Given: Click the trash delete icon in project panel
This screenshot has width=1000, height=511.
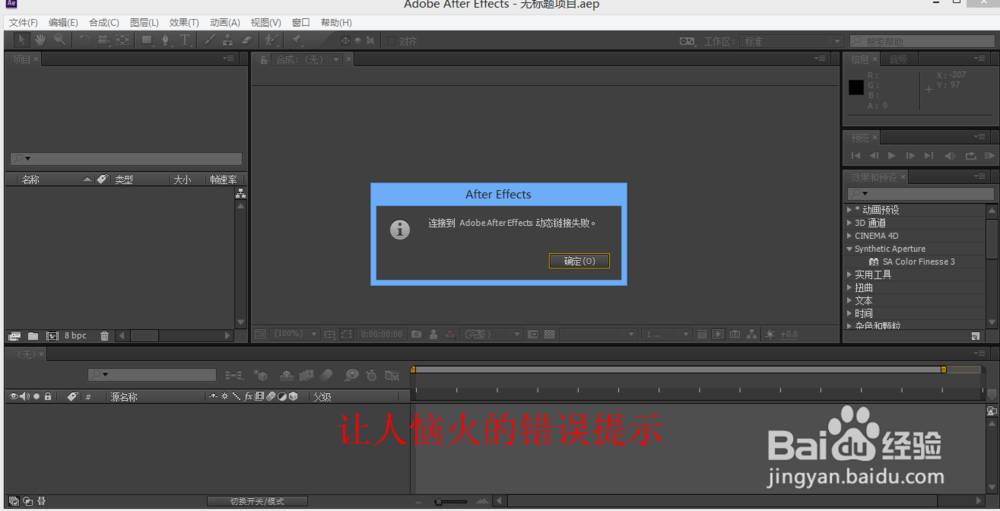Looking at the screenshot, I should tap(105, 336).
